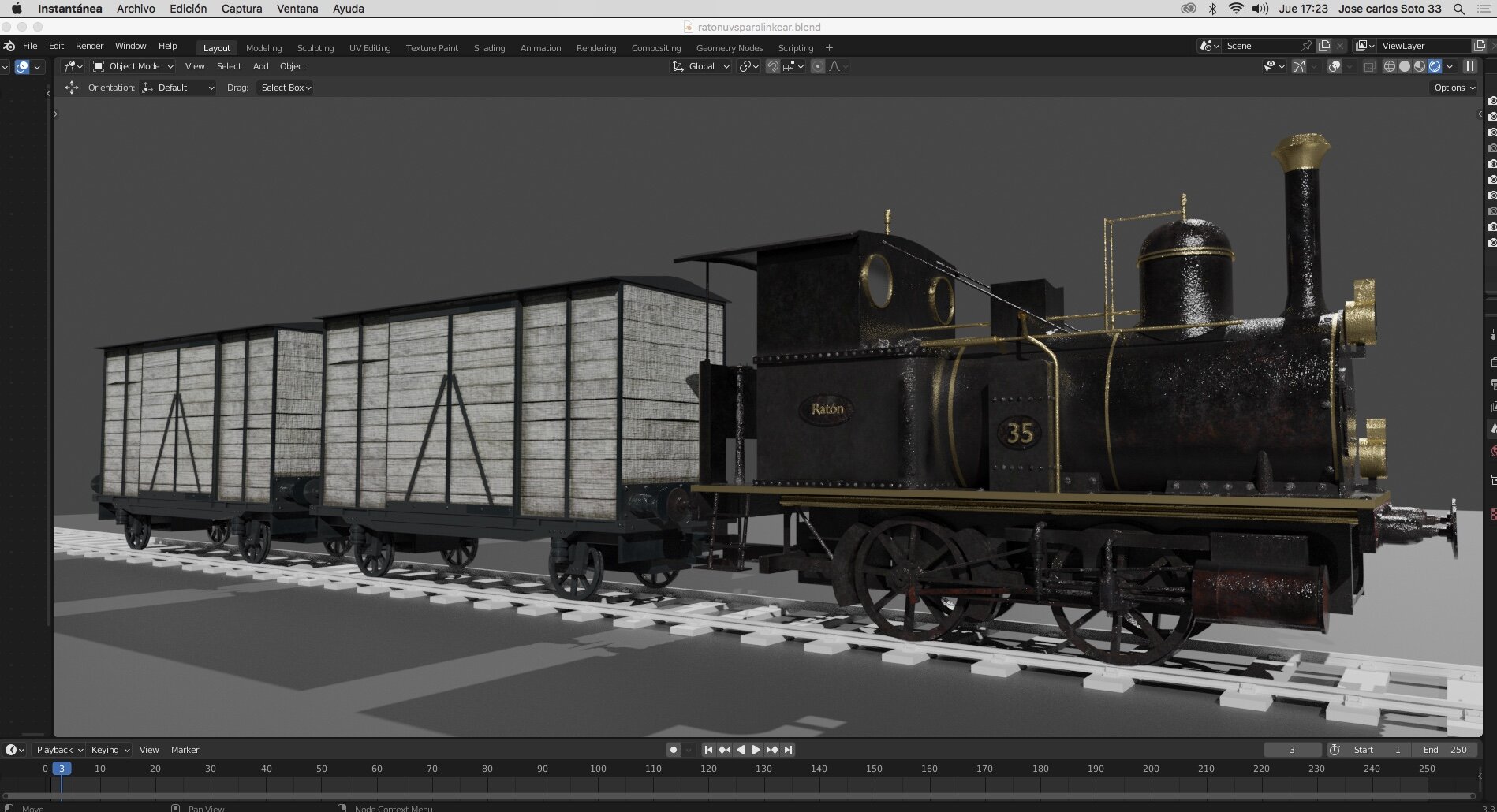Open object type visibility dropdown
Image resolution: width=1497 pixels, height=812 pixels.
pyautogui.click(x=1274, y=66)
